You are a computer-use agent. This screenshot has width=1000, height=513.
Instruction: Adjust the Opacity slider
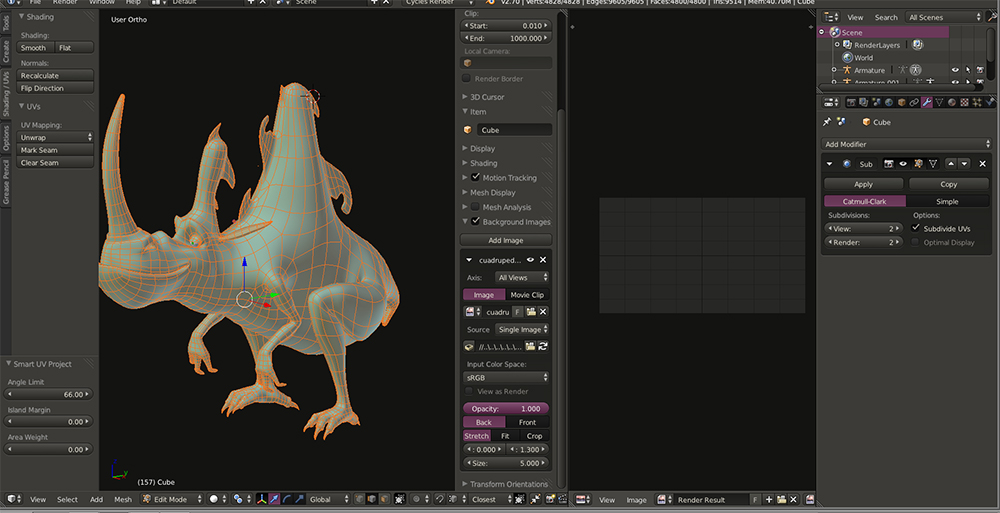click(x=506, y=408)
